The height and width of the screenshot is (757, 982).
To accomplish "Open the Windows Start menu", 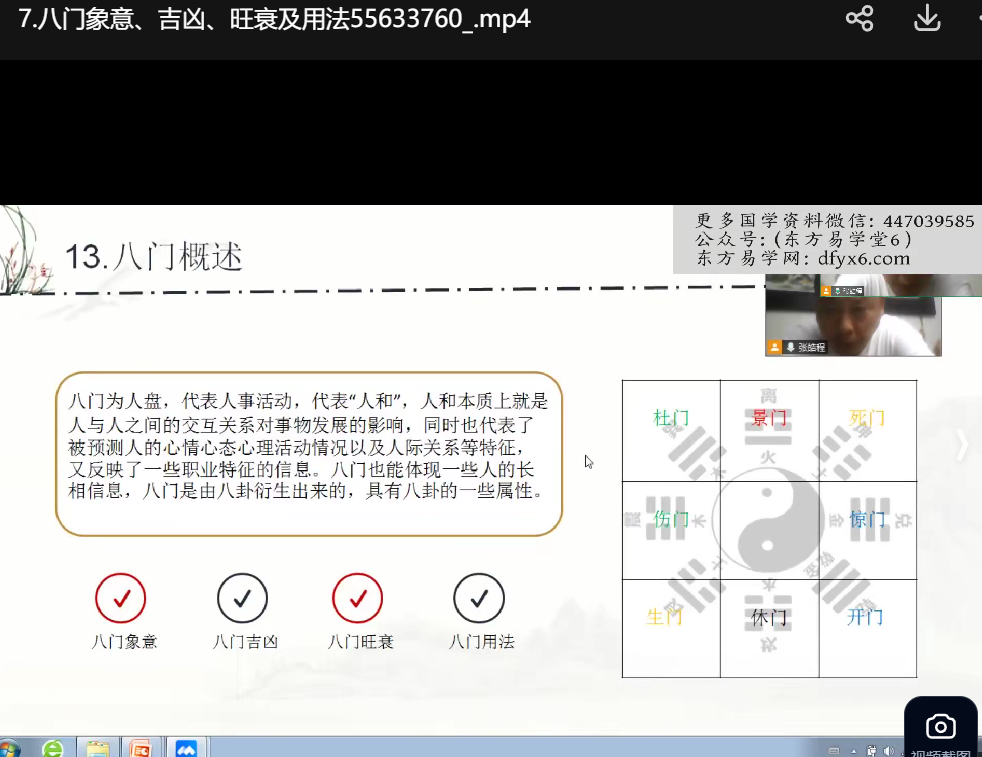I will [x=9, y=748].
